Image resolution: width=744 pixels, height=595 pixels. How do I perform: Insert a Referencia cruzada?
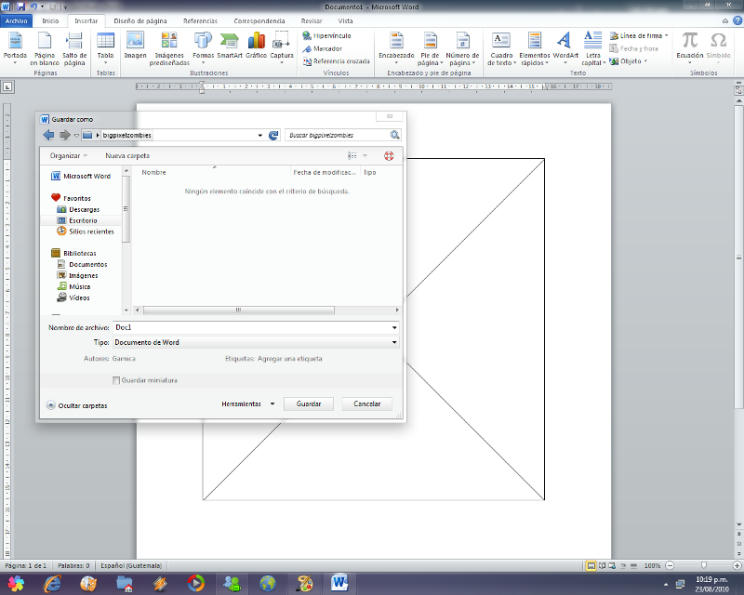tap(336, 61)
